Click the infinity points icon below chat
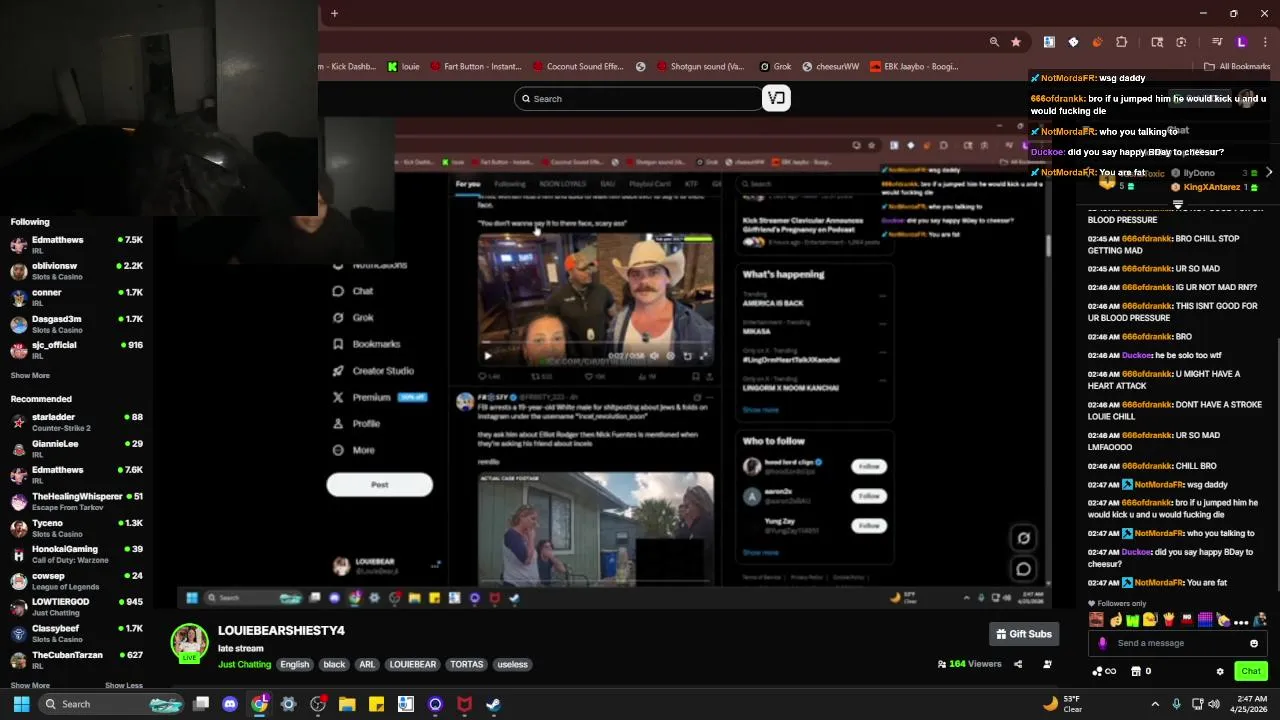The height and width of the screenshot is (720, 1280). [1105, 671]
